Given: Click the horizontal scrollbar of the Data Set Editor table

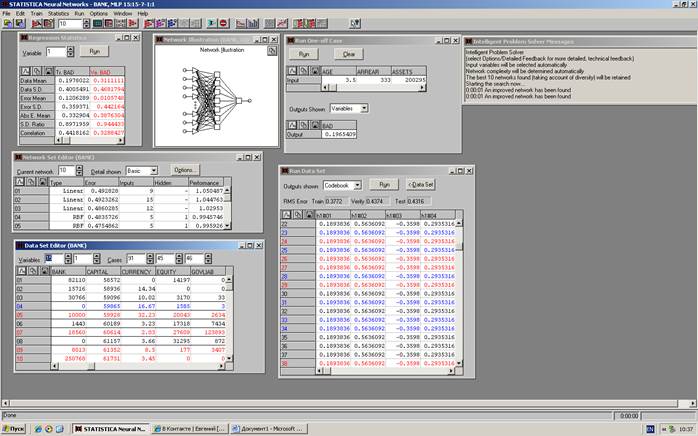Looking at the screenshot, I should 138,366.
